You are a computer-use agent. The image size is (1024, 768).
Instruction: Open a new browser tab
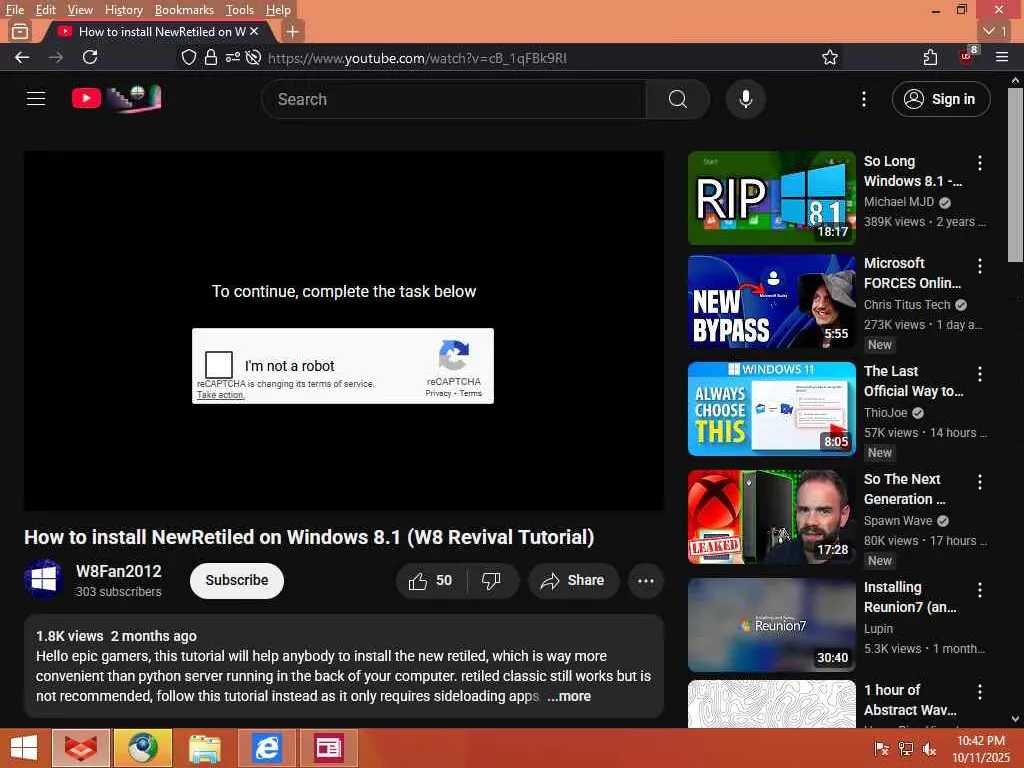[x=293, y=31]
